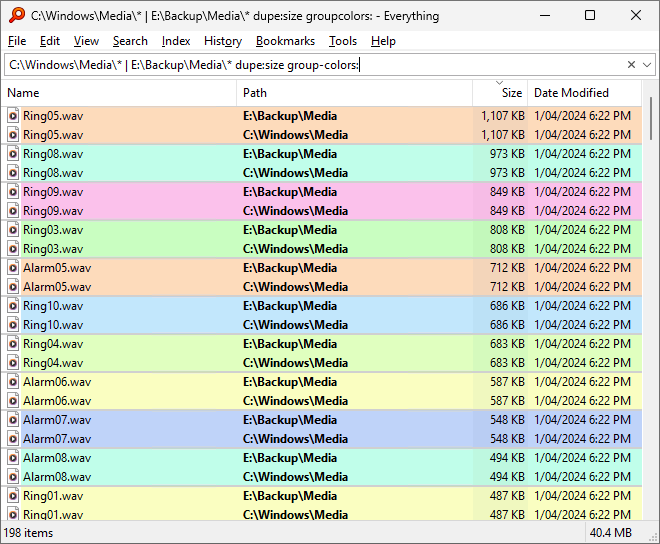
Task: Click the "198 items" status bar text
Action: click(x=28, y=533)
